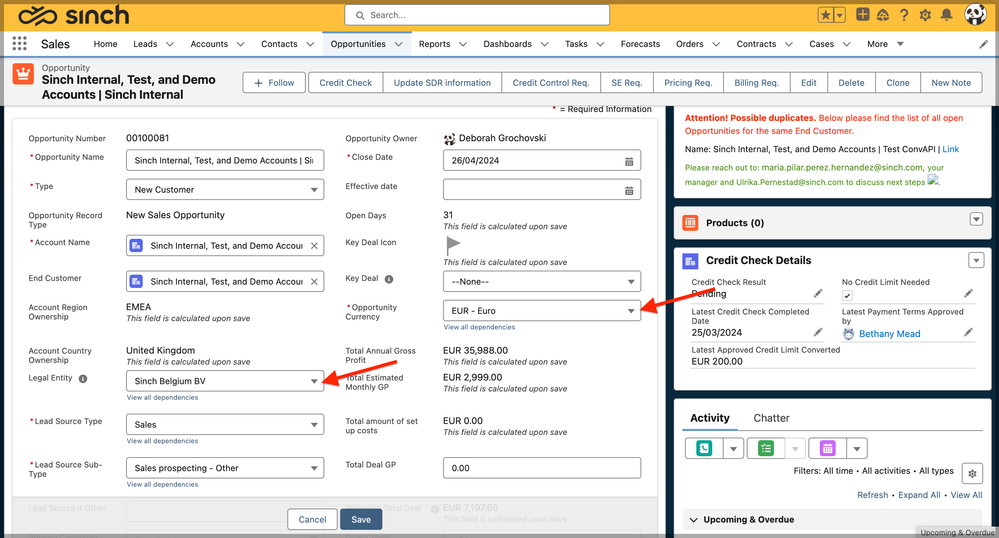Click the edit navigation pencil icon
Image resolution: width=999 pixels, height=538 pixels.
[984, 44]
